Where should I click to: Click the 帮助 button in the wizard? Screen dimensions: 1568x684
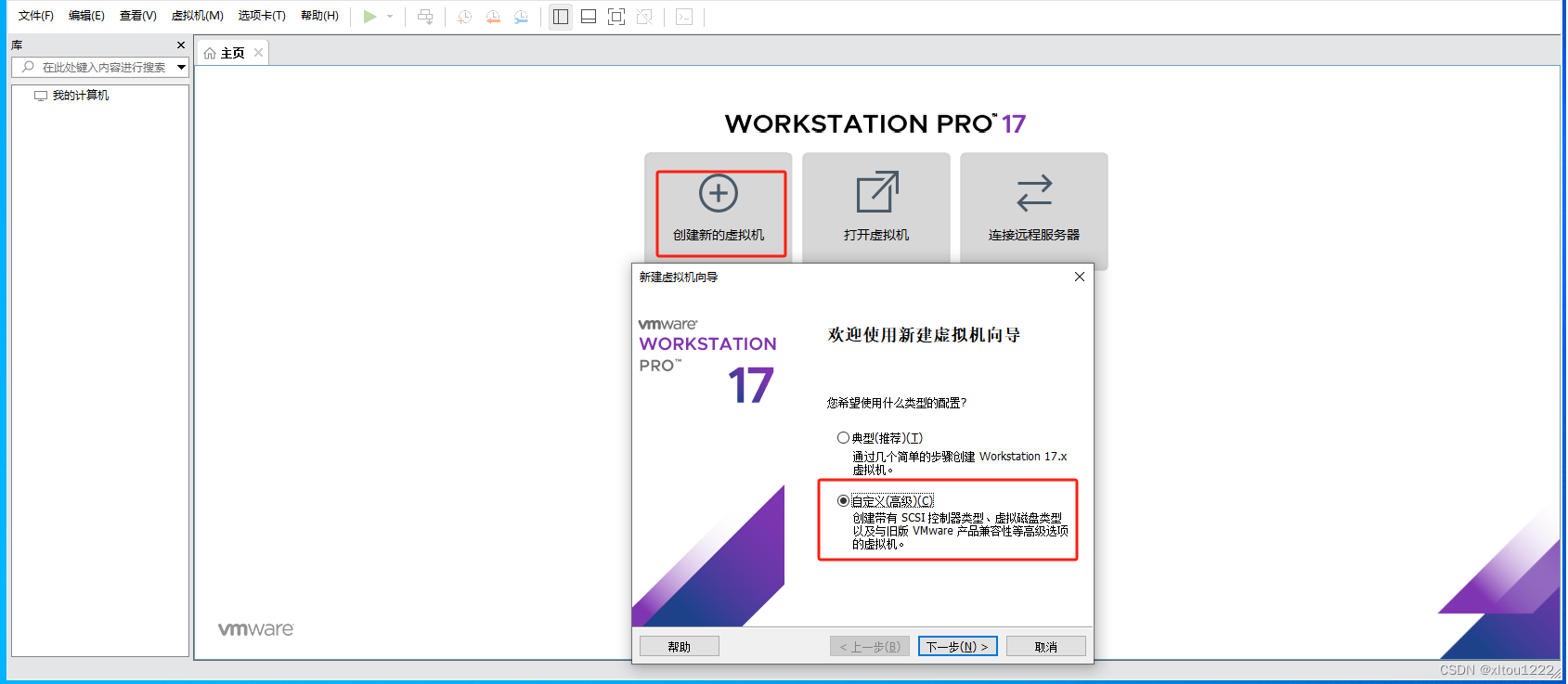click(x=680, y=647)
